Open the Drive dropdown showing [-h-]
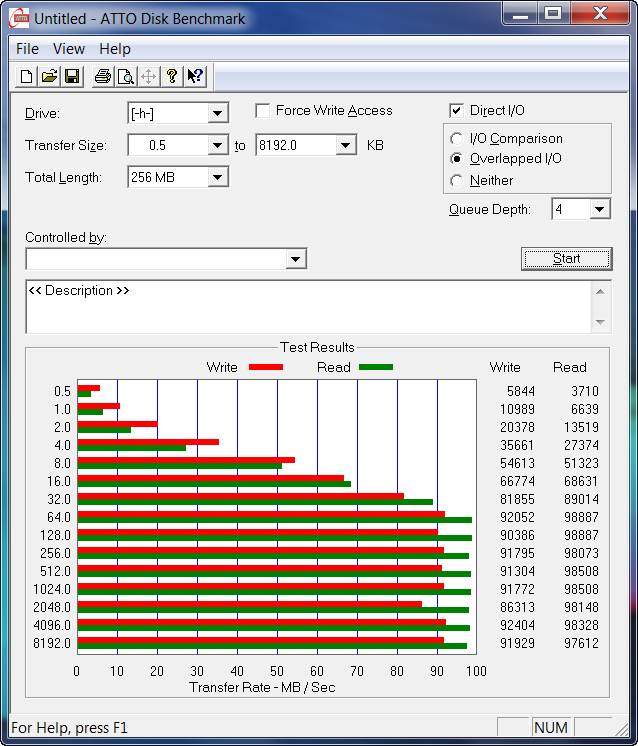The height and width of the screenshot is (746, 638). (x=217, y=113)
